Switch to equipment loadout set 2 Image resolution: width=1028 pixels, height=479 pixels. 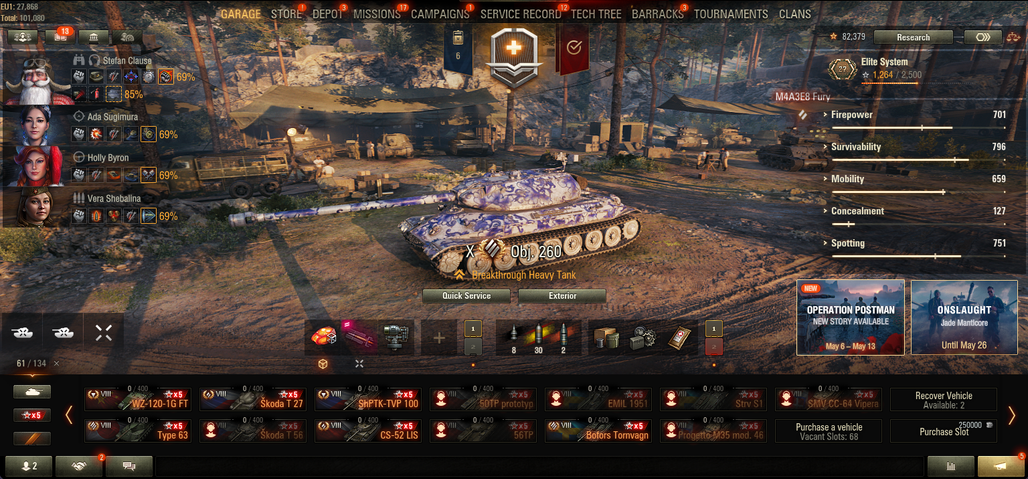(473, 347)
